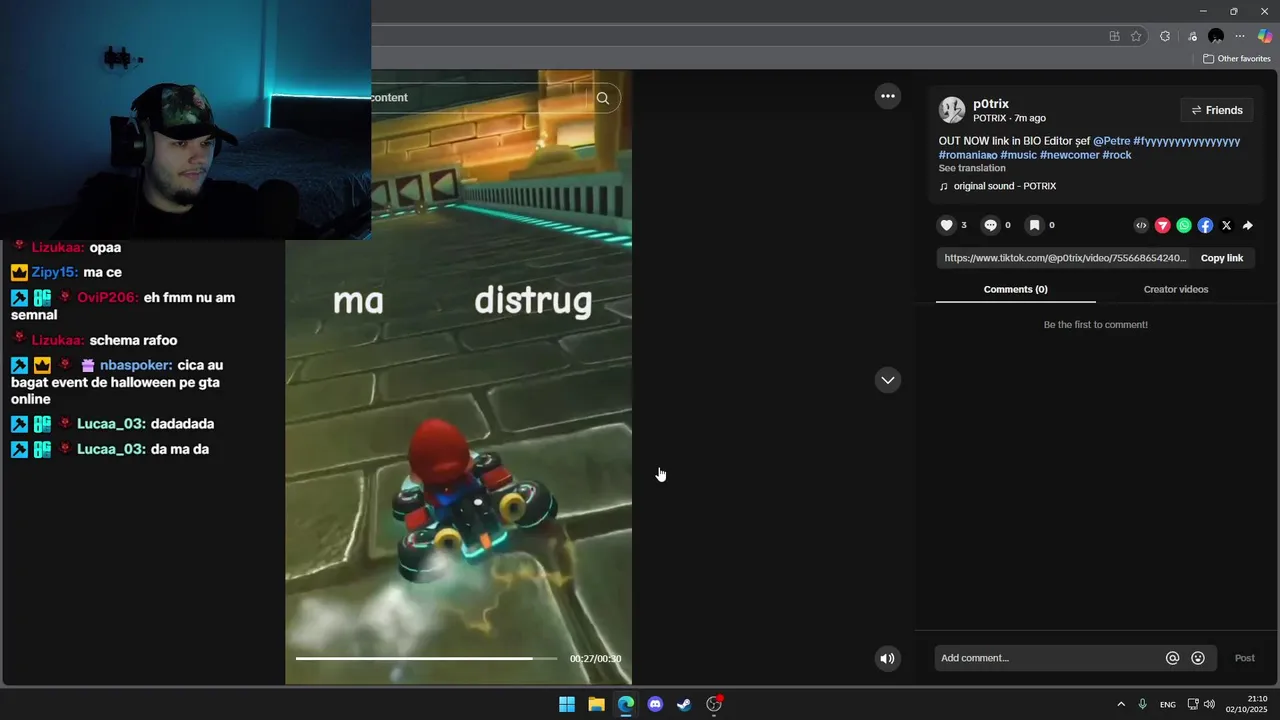Send to friends via red paper-plane icon
1280x720 pixels.
point(1162,226)
